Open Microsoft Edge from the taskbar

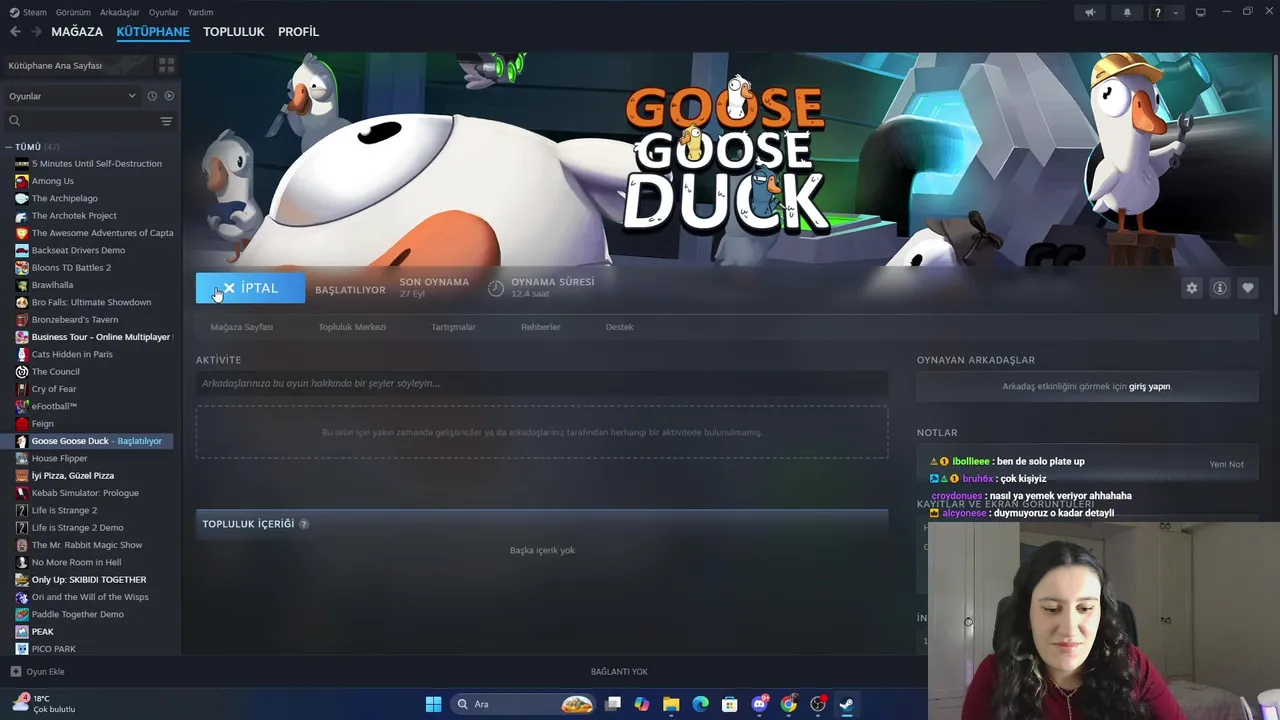coord(700,704)
